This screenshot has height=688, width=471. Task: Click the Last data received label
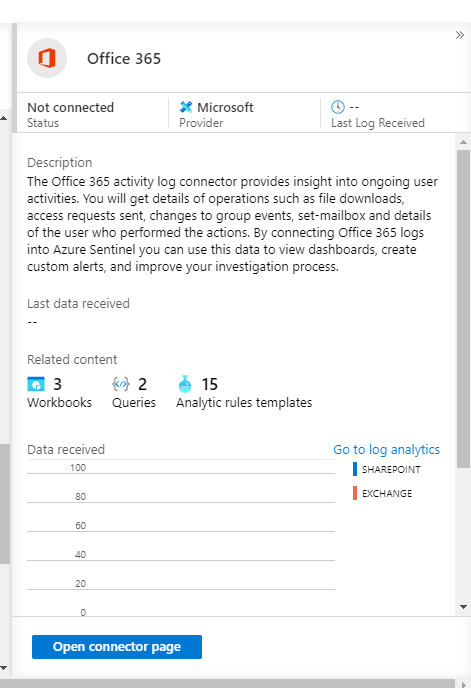[78, 303]
